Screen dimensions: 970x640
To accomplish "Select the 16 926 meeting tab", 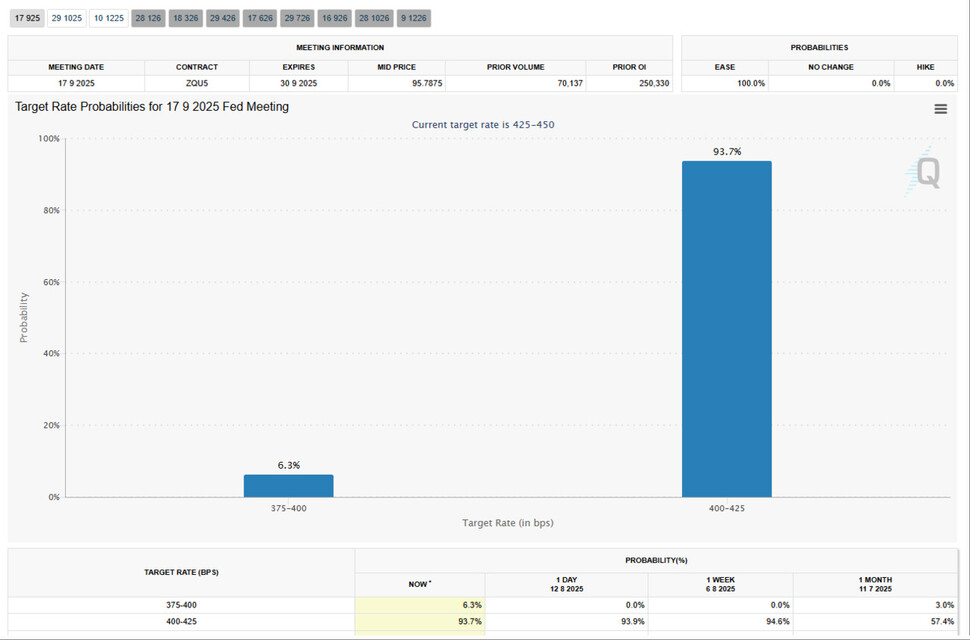I will 335,18.
